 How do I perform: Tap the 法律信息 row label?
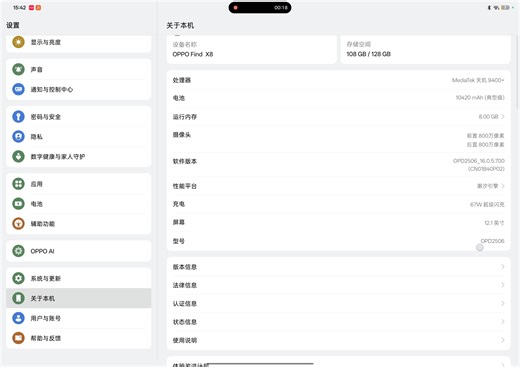(185, 285)
